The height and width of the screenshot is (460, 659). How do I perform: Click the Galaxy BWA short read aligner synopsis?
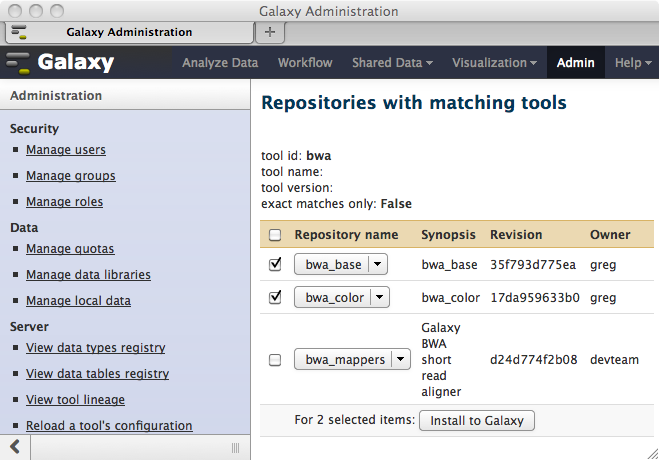click(441, 360)
